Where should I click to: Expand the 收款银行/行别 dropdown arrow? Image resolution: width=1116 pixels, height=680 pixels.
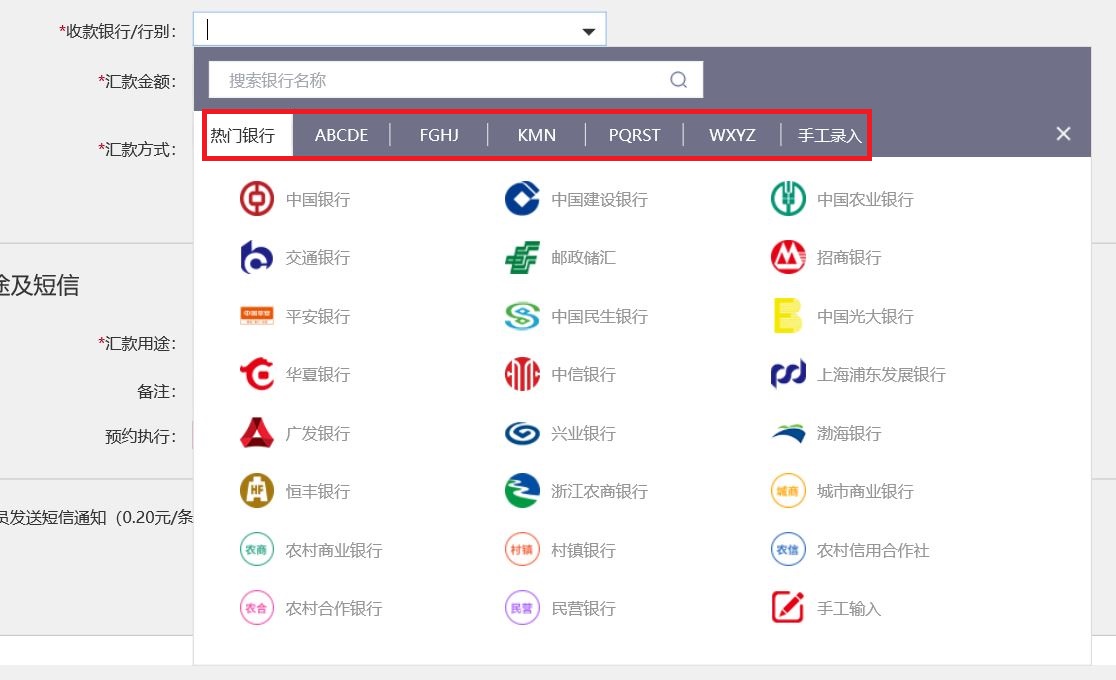click(589, 31)
